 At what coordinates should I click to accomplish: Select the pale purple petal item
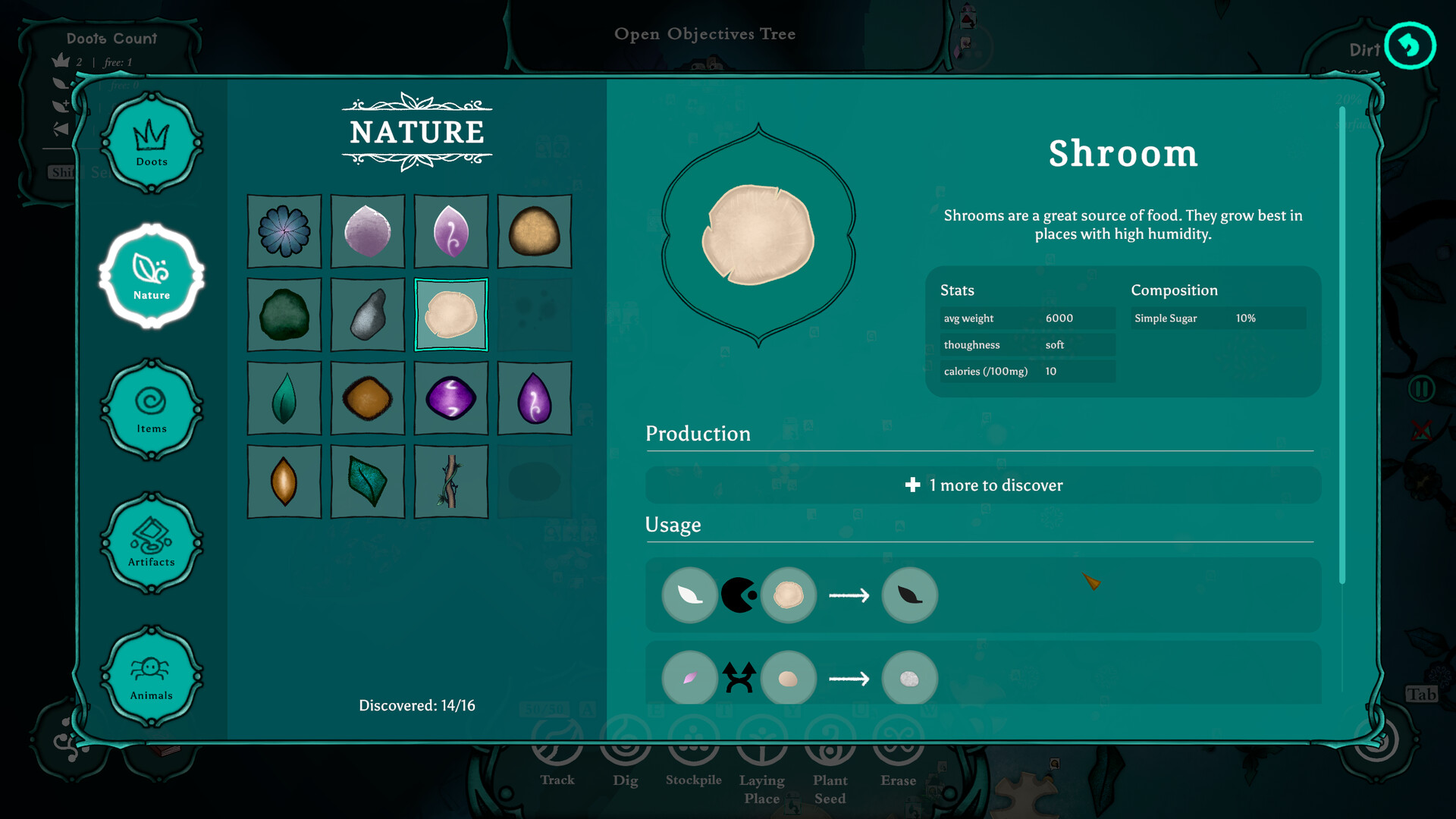click(368, 231)
